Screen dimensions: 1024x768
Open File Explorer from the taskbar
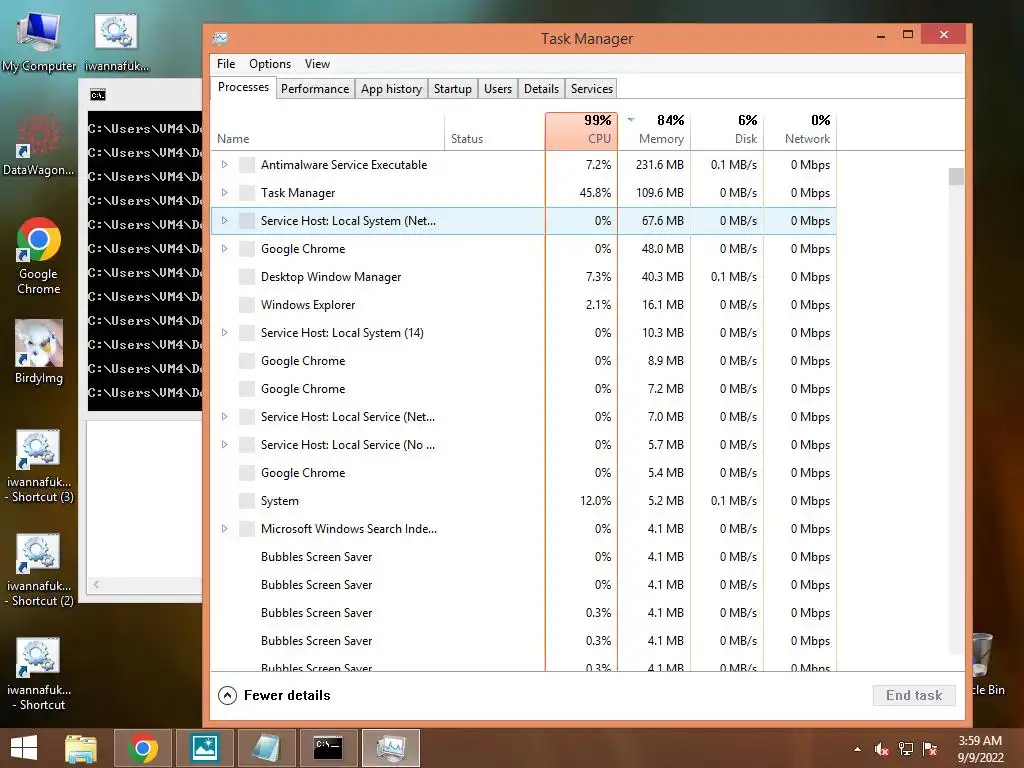(81, 748)
